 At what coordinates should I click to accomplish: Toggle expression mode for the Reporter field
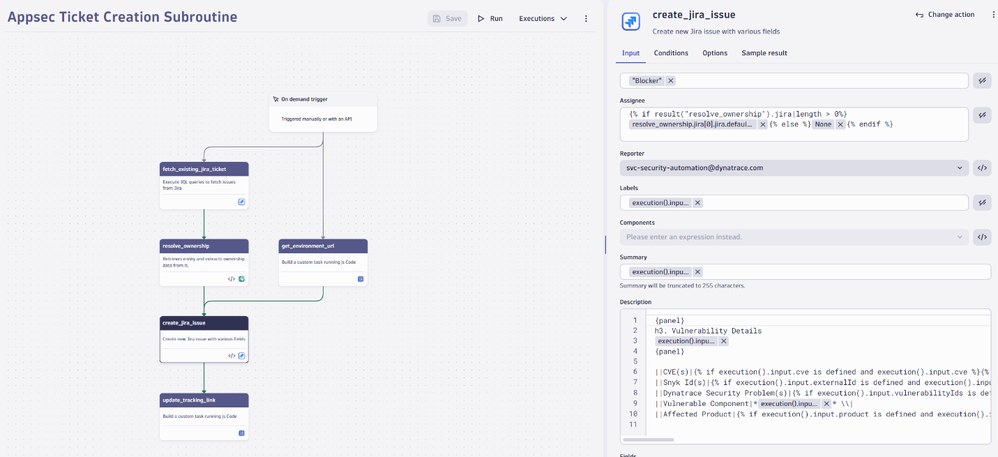[x=982, y=168]
